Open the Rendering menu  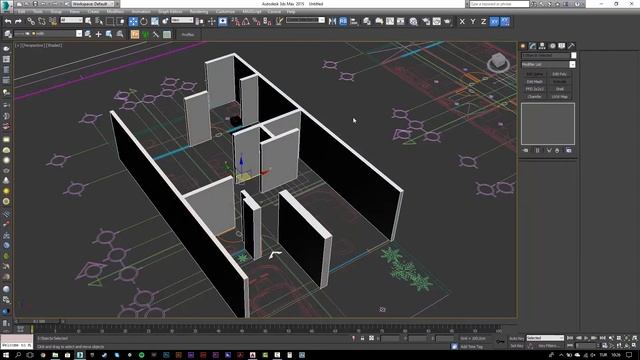click(x=198, y=12)
